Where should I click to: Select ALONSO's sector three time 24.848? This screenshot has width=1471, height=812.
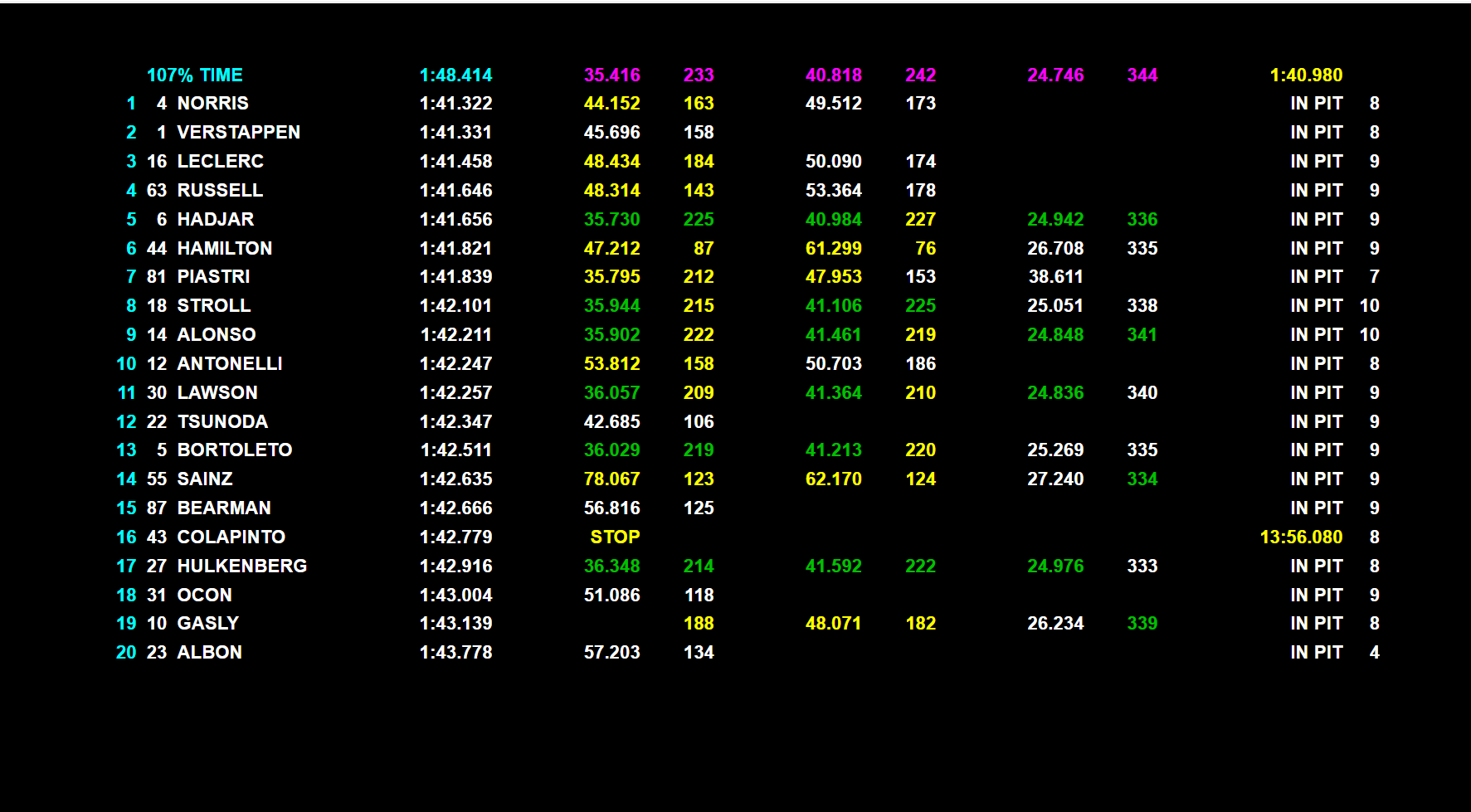(1055, 335)
